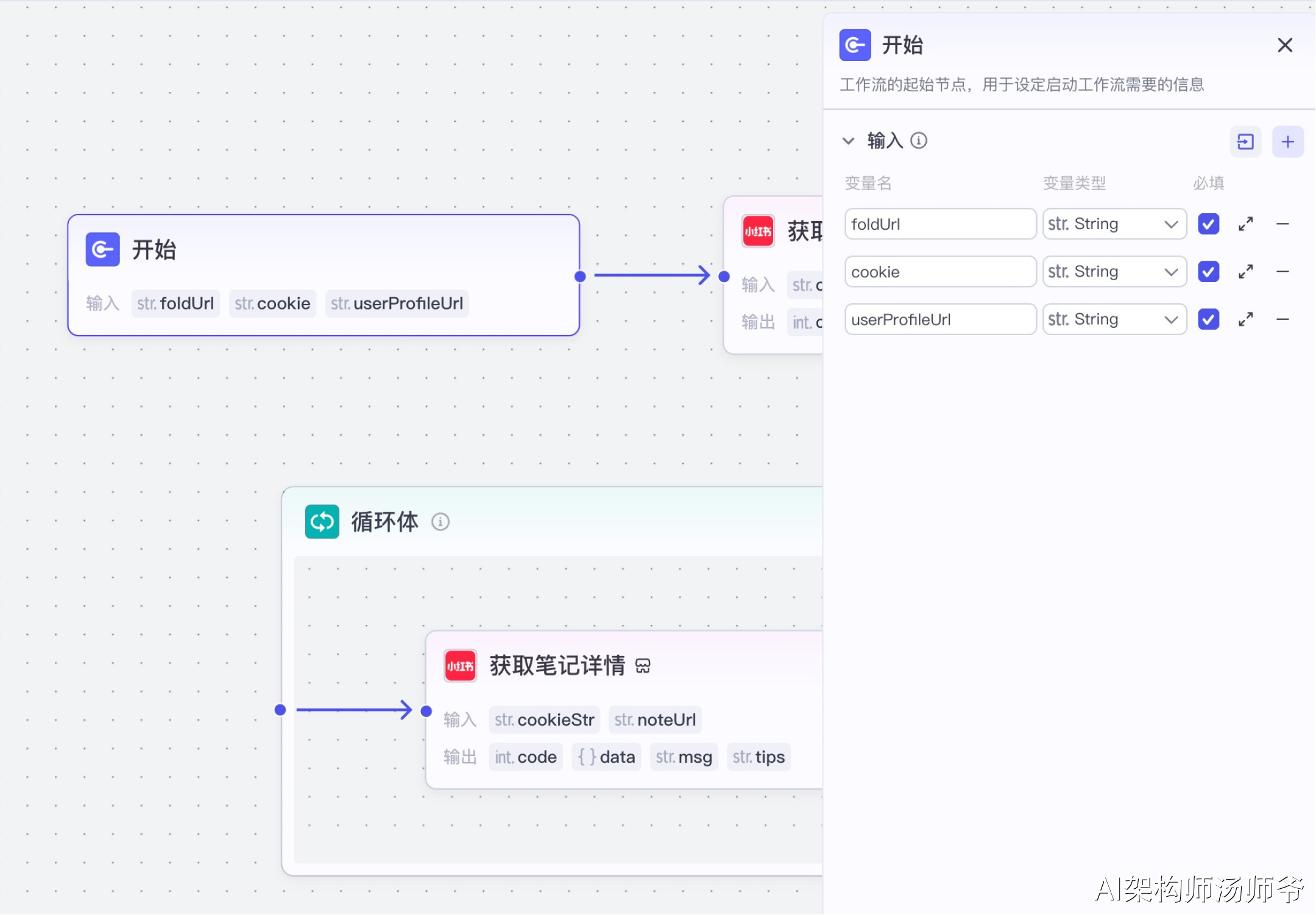The image size is (1316, 915).
Task: Add a new input variable with plus
Action: tap(1287, 142)
